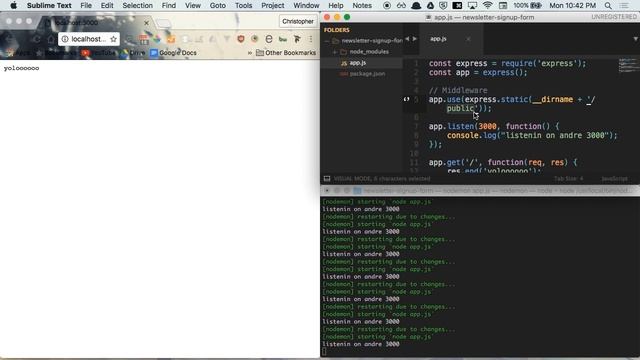Click the line with console.log listenin message

(x=532, y=136)
